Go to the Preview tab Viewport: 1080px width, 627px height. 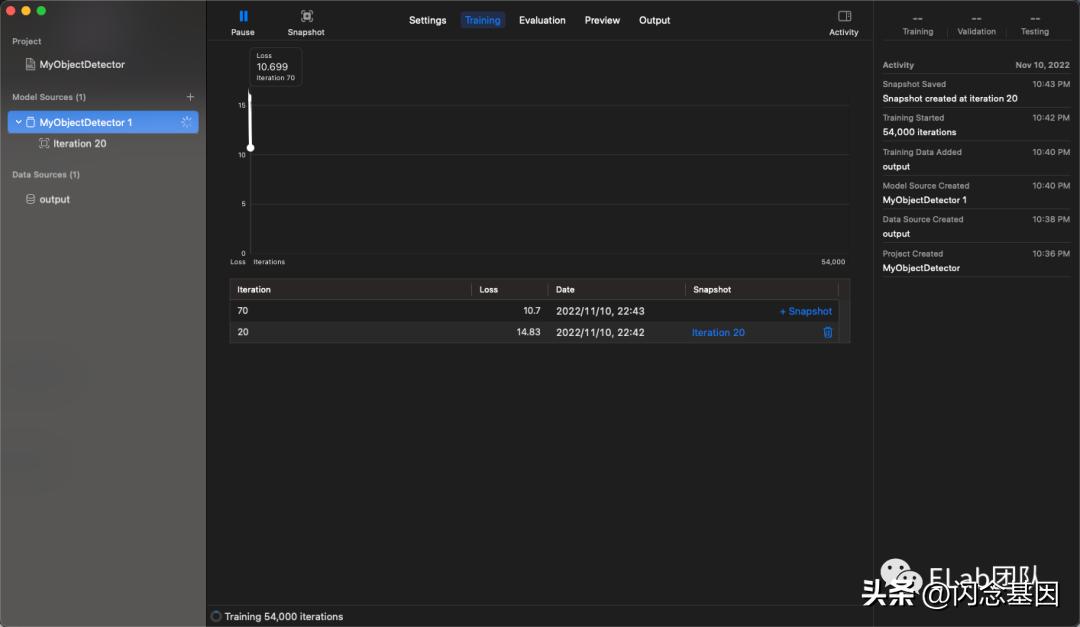(602, 20)
